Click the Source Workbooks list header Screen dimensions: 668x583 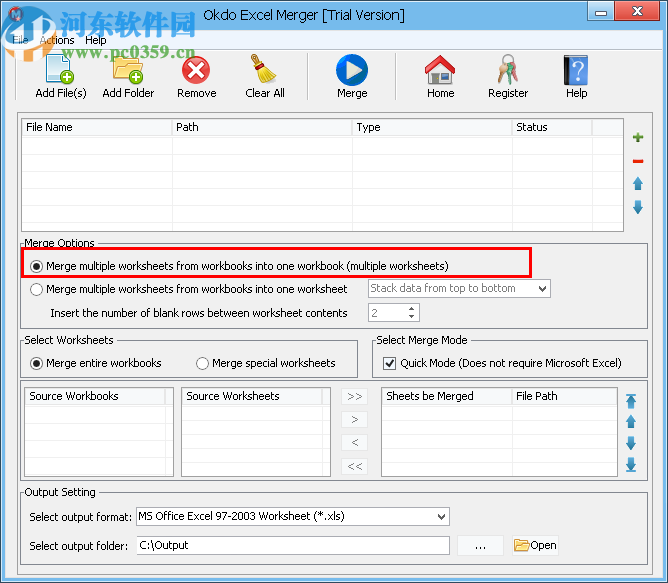pos(95,396)
